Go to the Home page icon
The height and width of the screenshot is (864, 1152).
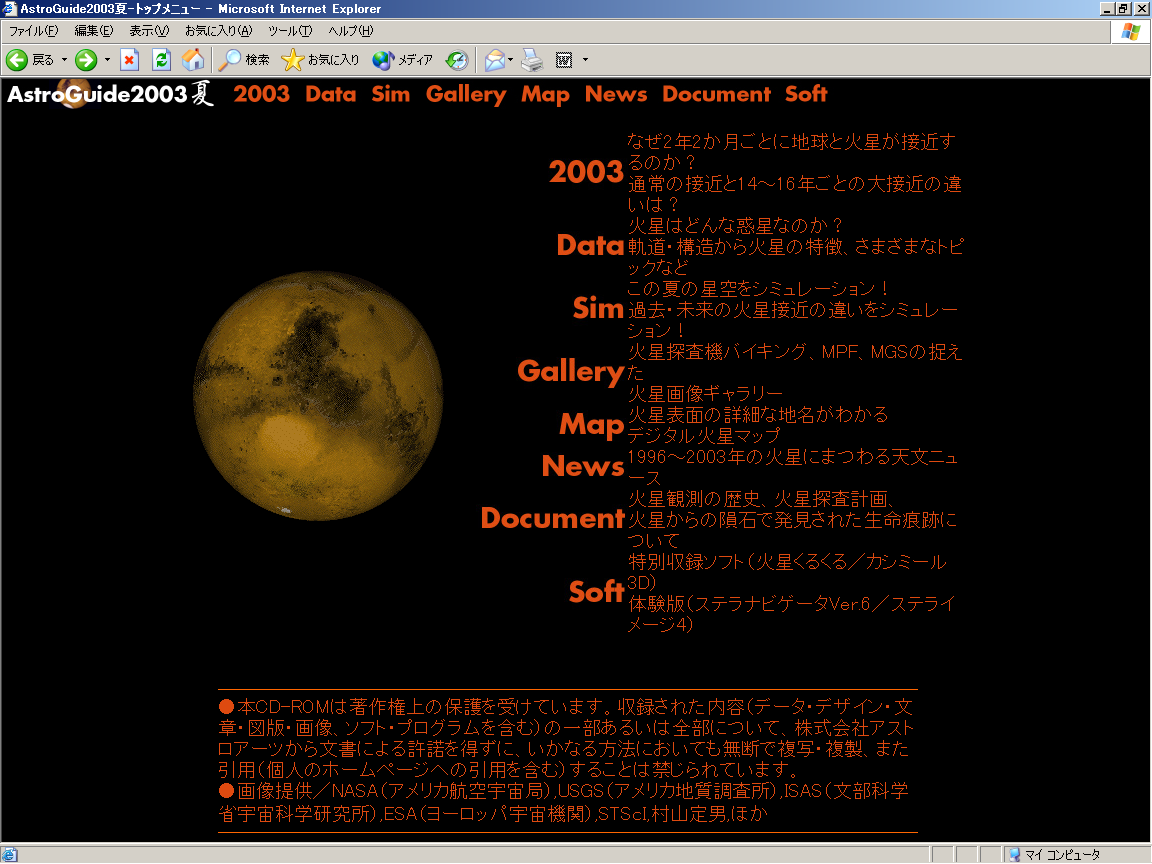click(x=193, y=60)
